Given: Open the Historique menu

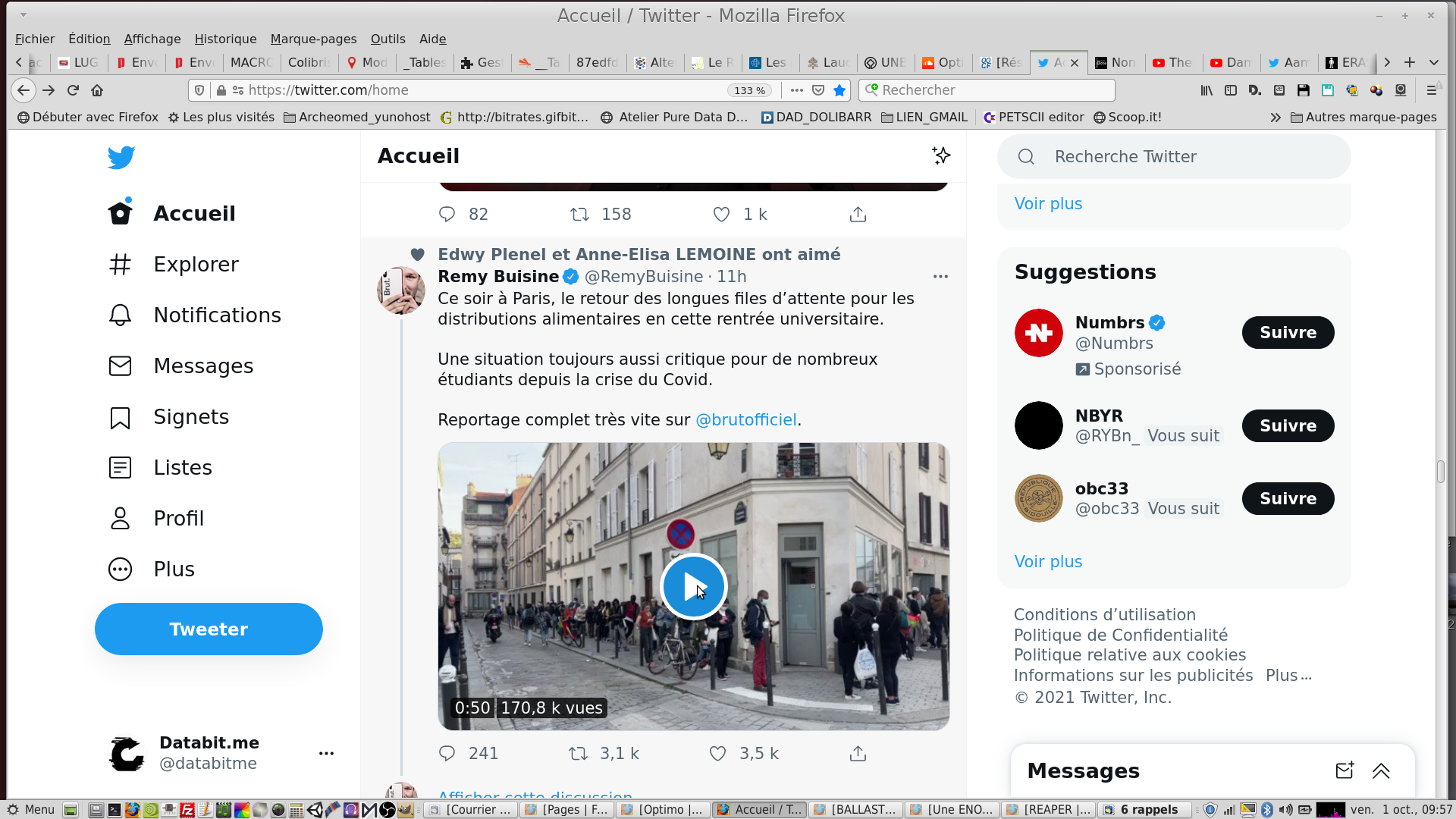Looking at the screenshot, I should (x=225, y=39).
